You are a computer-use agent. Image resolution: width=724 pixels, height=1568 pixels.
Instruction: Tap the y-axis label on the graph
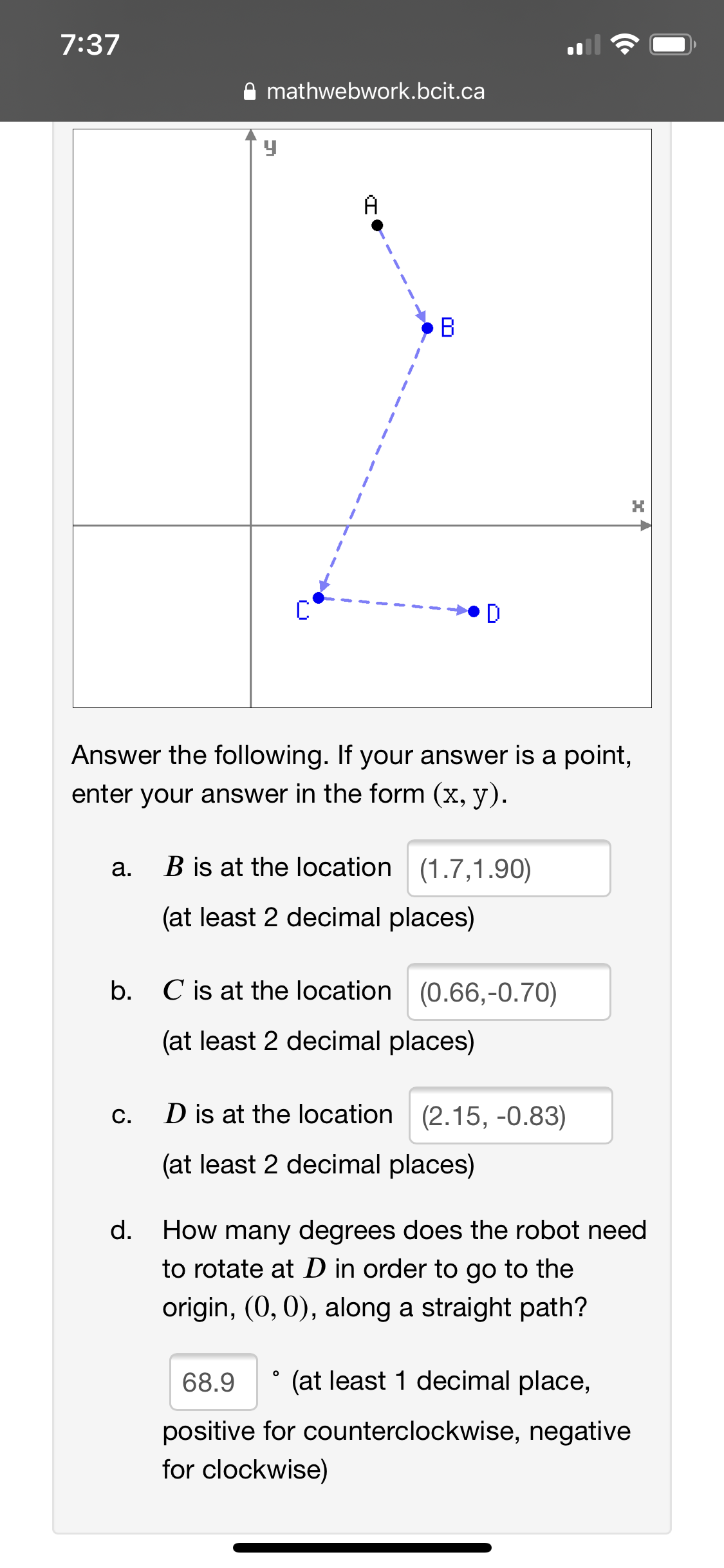(x=271, y=147)
